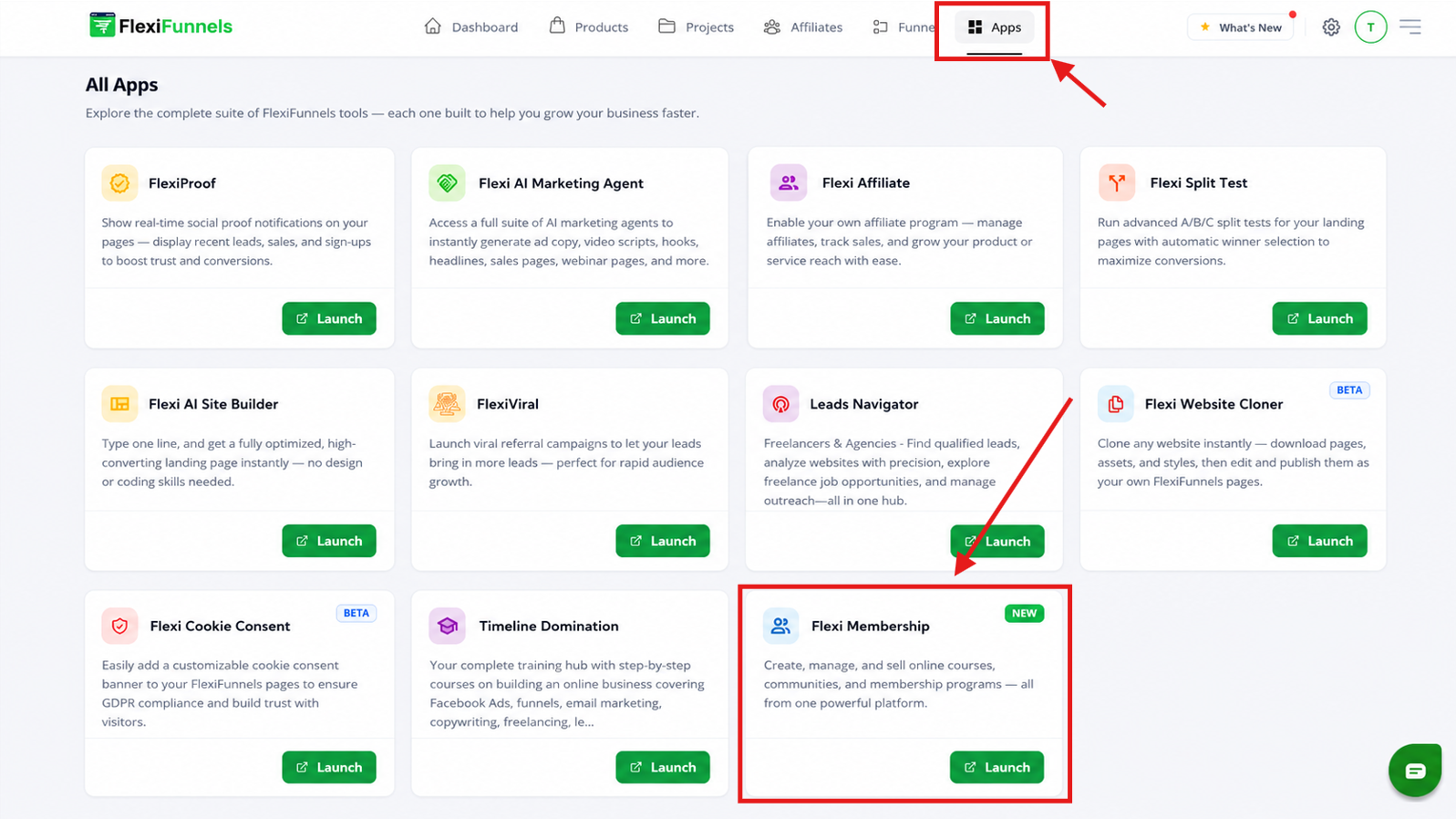The image size is (1456, 819).
Task: Launch the FlexiViral app
Action: [663, 541]
